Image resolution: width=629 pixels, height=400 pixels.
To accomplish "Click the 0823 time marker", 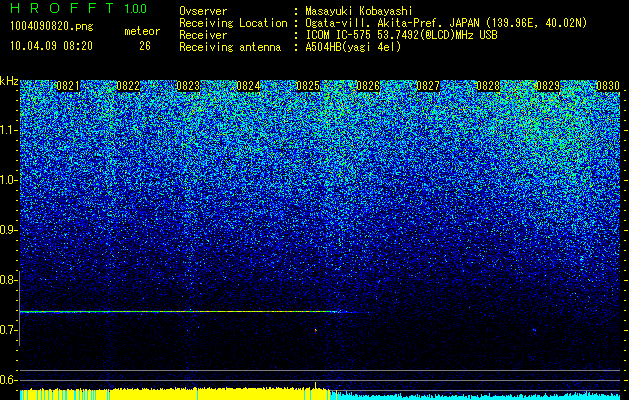I will tap(188, 86).
